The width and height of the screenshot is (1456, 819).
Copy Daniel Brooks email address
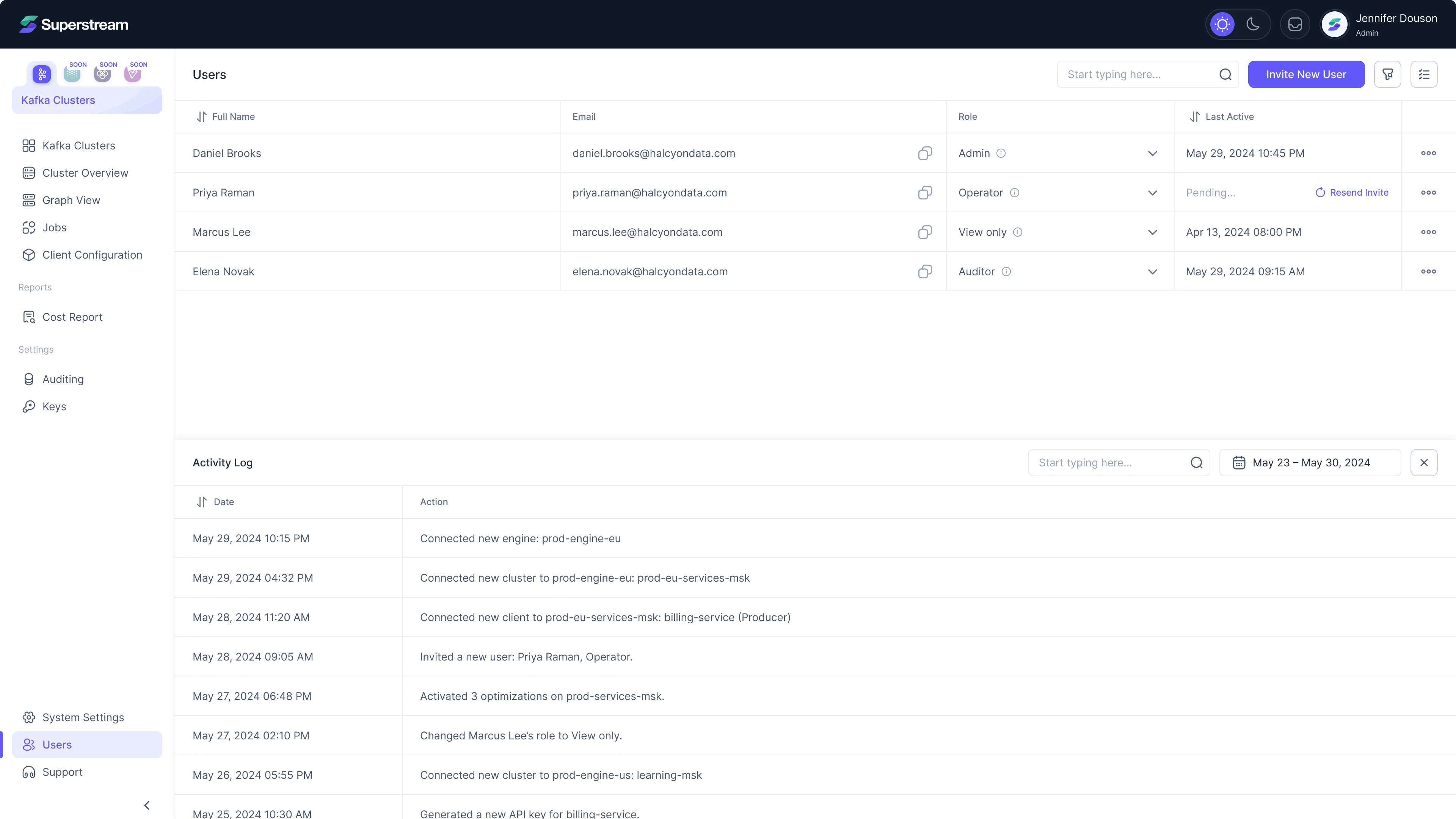[x=925, y=153]
